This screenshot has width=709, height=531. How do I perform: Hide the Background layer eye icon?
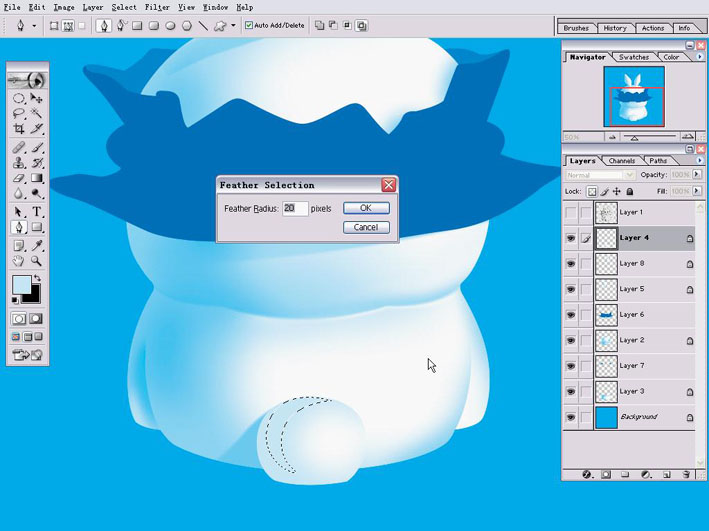pos(571,417)
